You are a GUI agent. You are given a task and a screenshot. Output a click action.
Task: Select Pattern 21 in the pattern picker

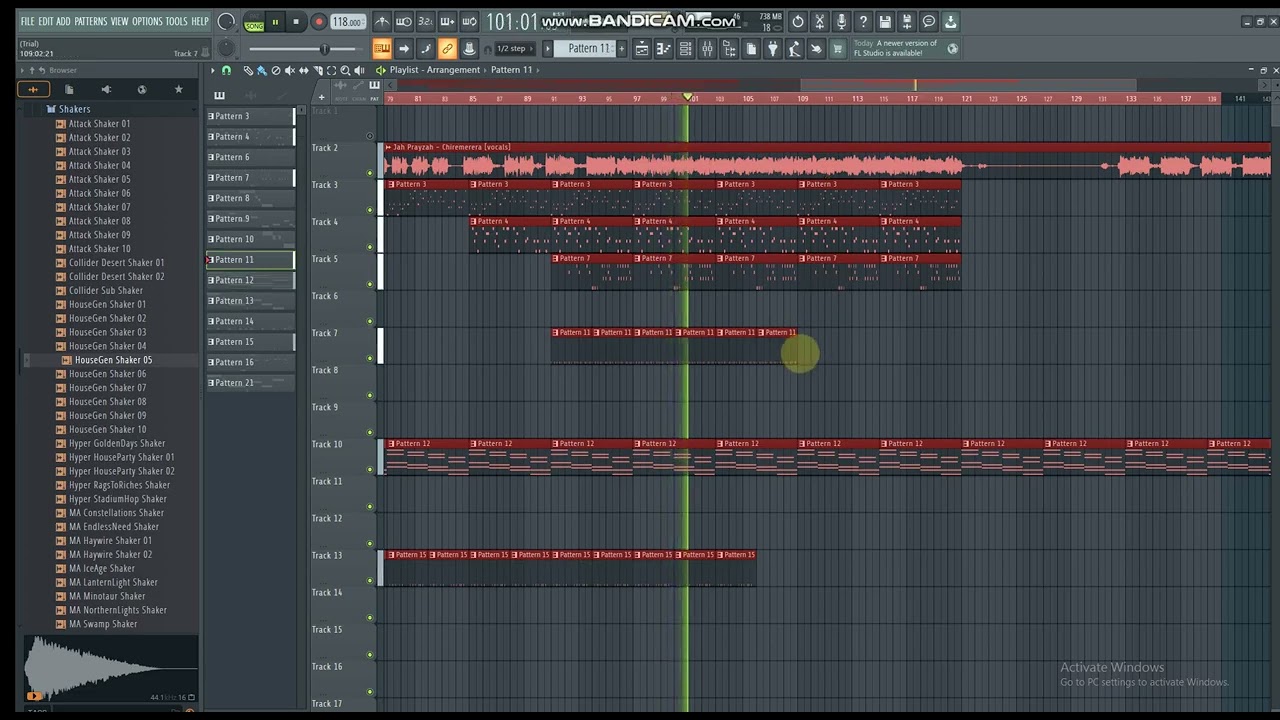[251, 383]
